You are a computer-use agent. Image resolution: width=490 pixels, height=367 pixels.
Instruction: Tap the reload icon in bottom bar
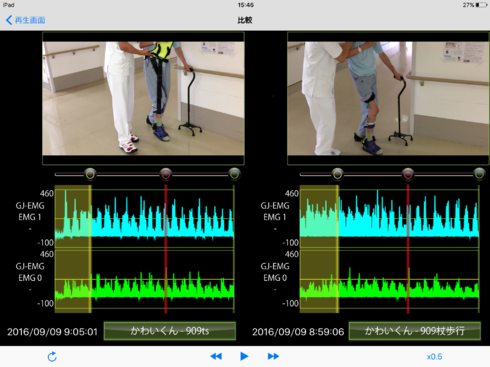coord(52,357)
